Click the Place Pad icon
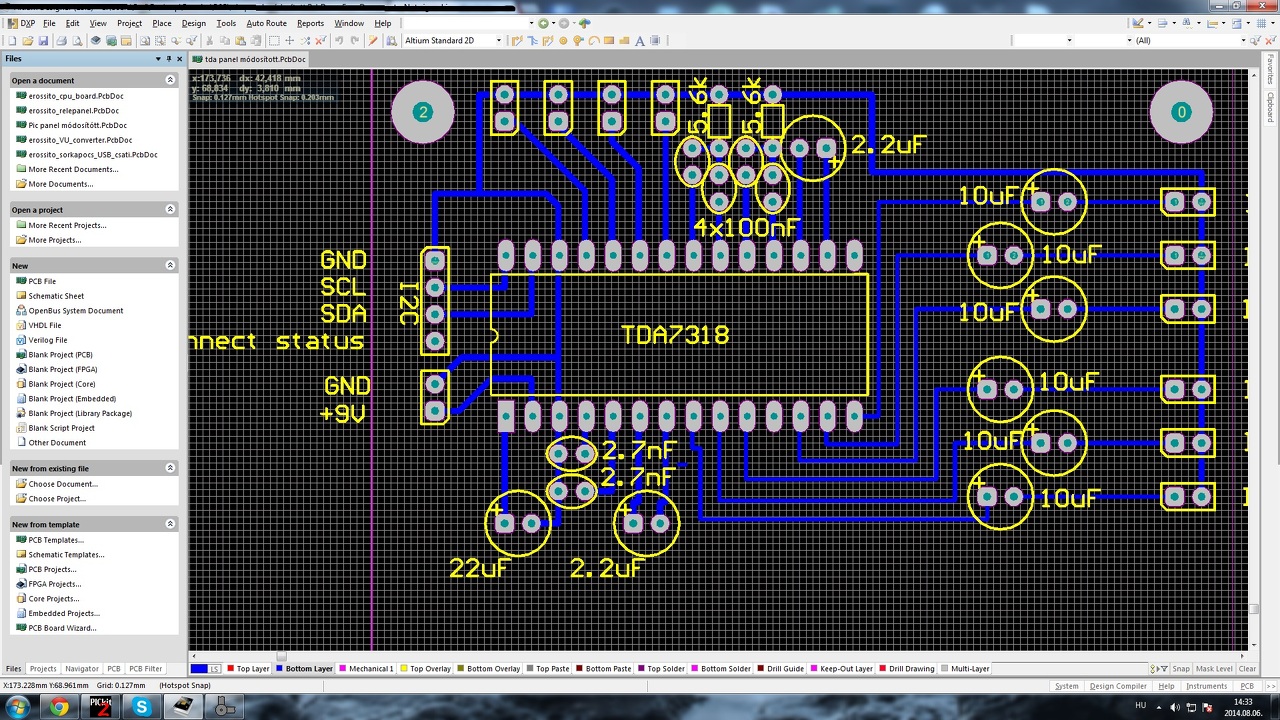The image size is (1280, 720). coord(563,40)
